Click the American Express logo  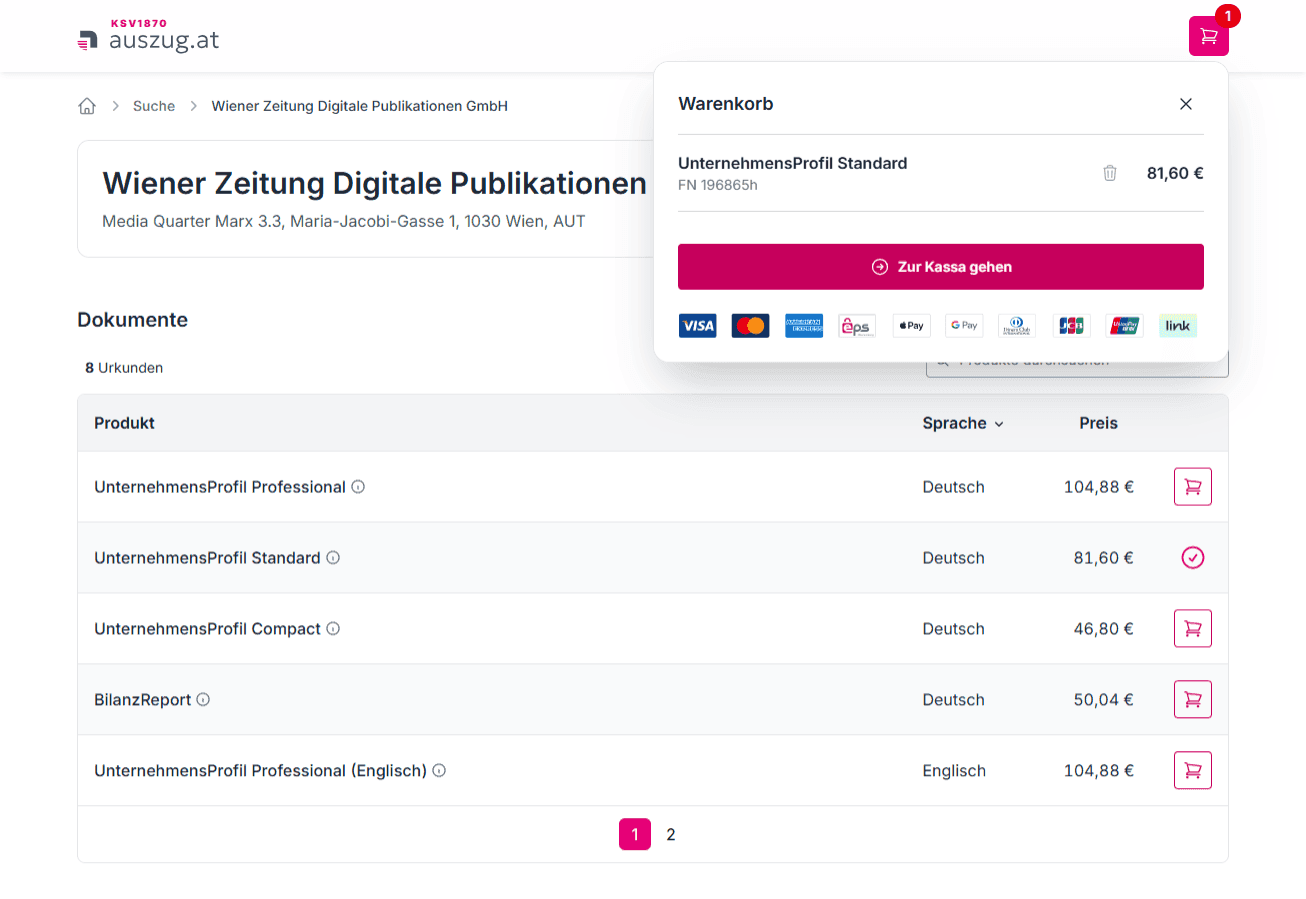coord(804,326)
